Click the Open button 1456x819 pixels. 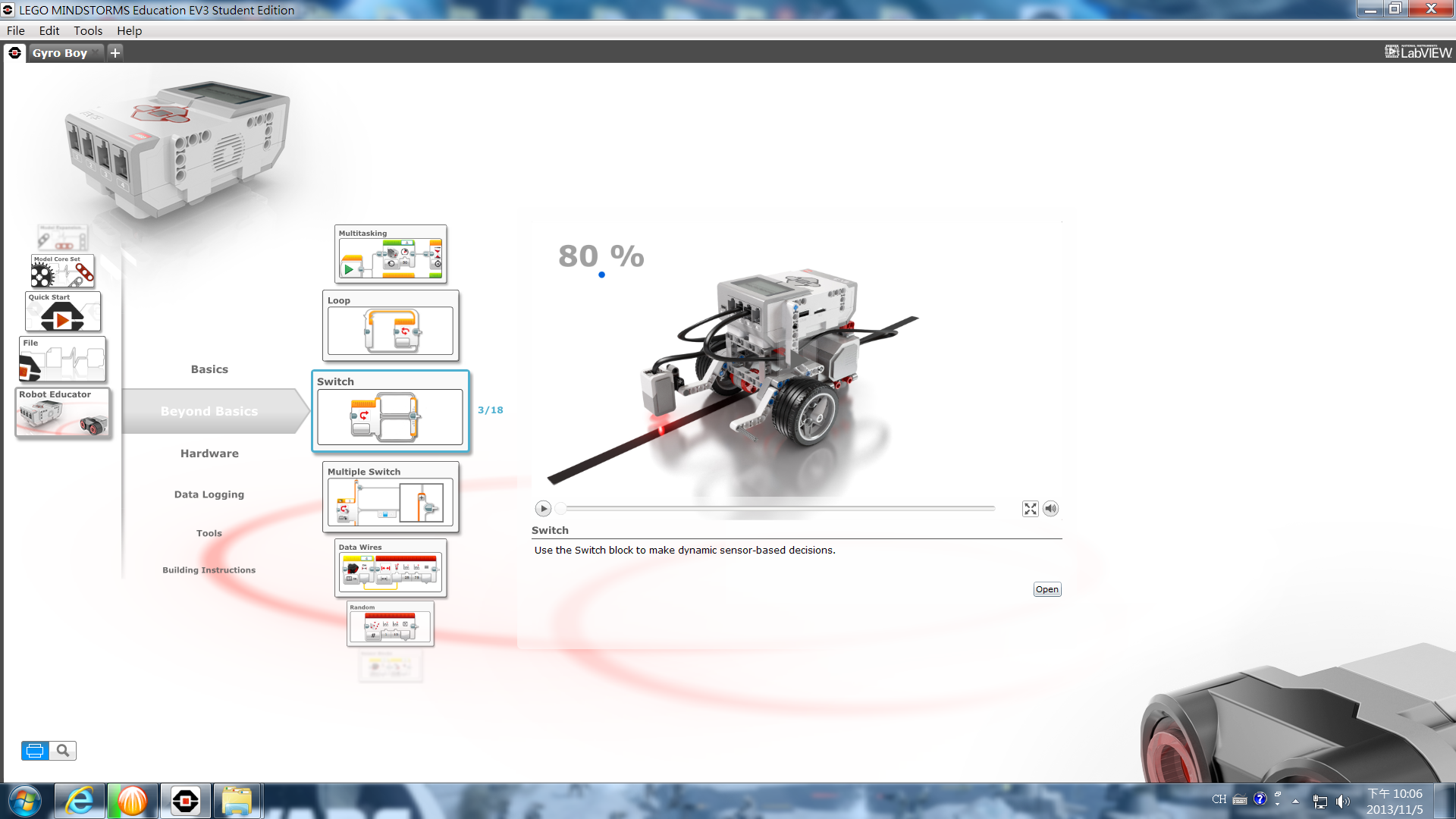1047,589
